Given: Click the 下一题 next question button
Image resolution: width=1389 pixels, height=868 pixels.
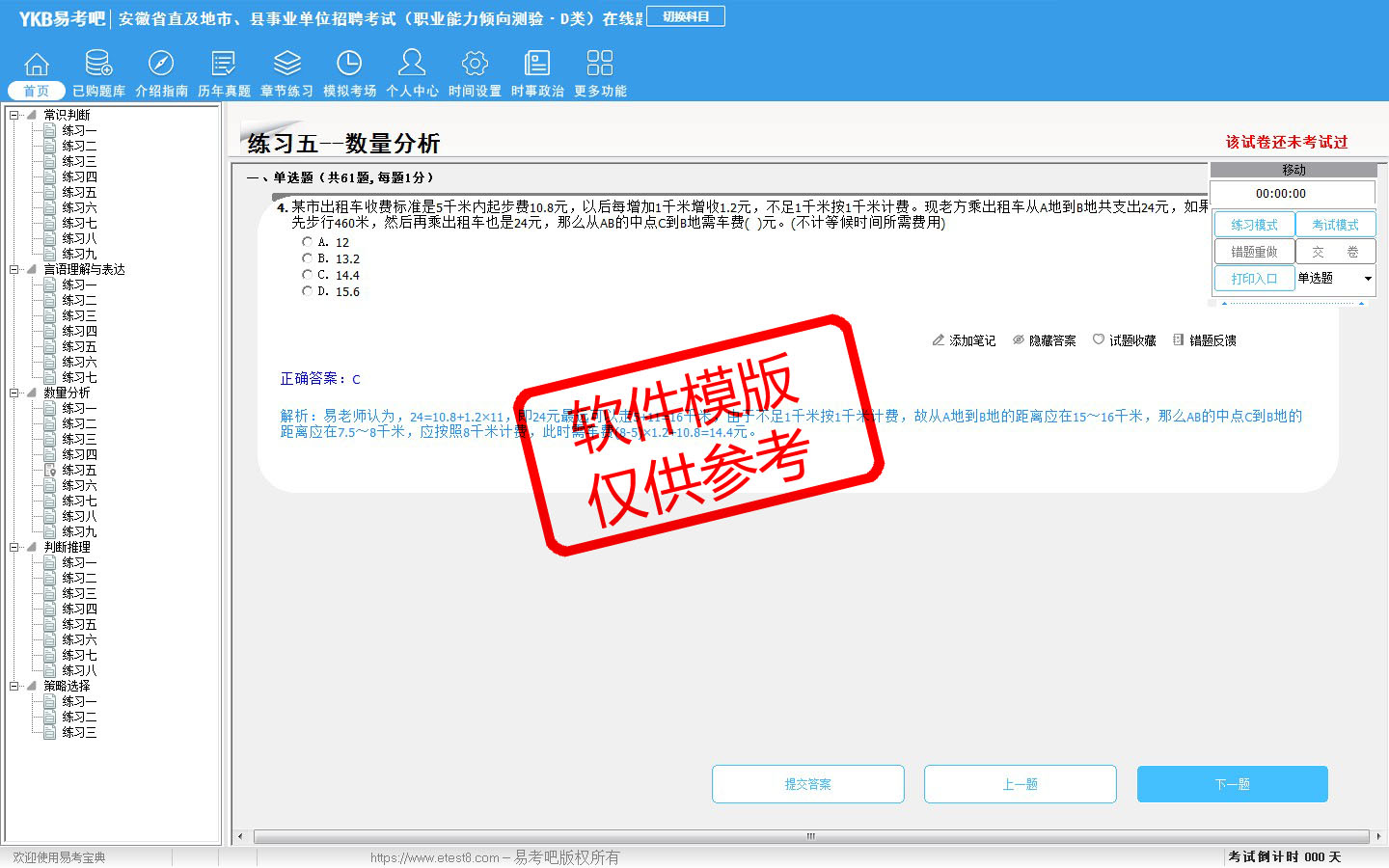Looking at the screenshot, I should 1232,784.
